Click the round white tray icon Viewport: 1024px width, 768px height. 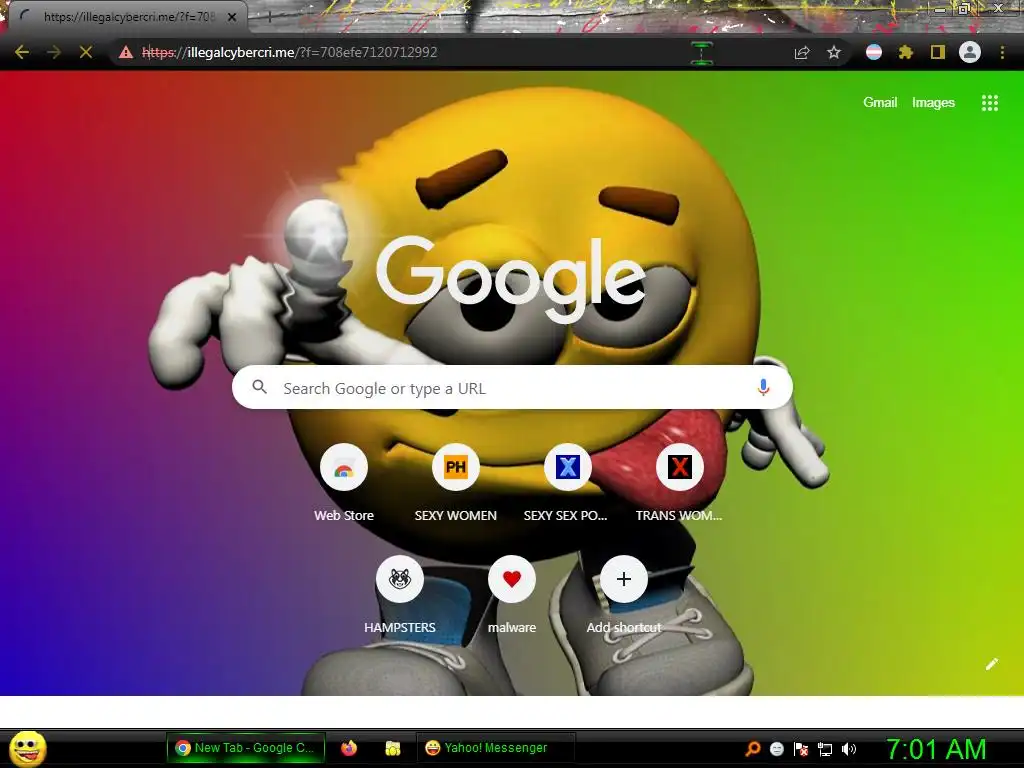776,749
